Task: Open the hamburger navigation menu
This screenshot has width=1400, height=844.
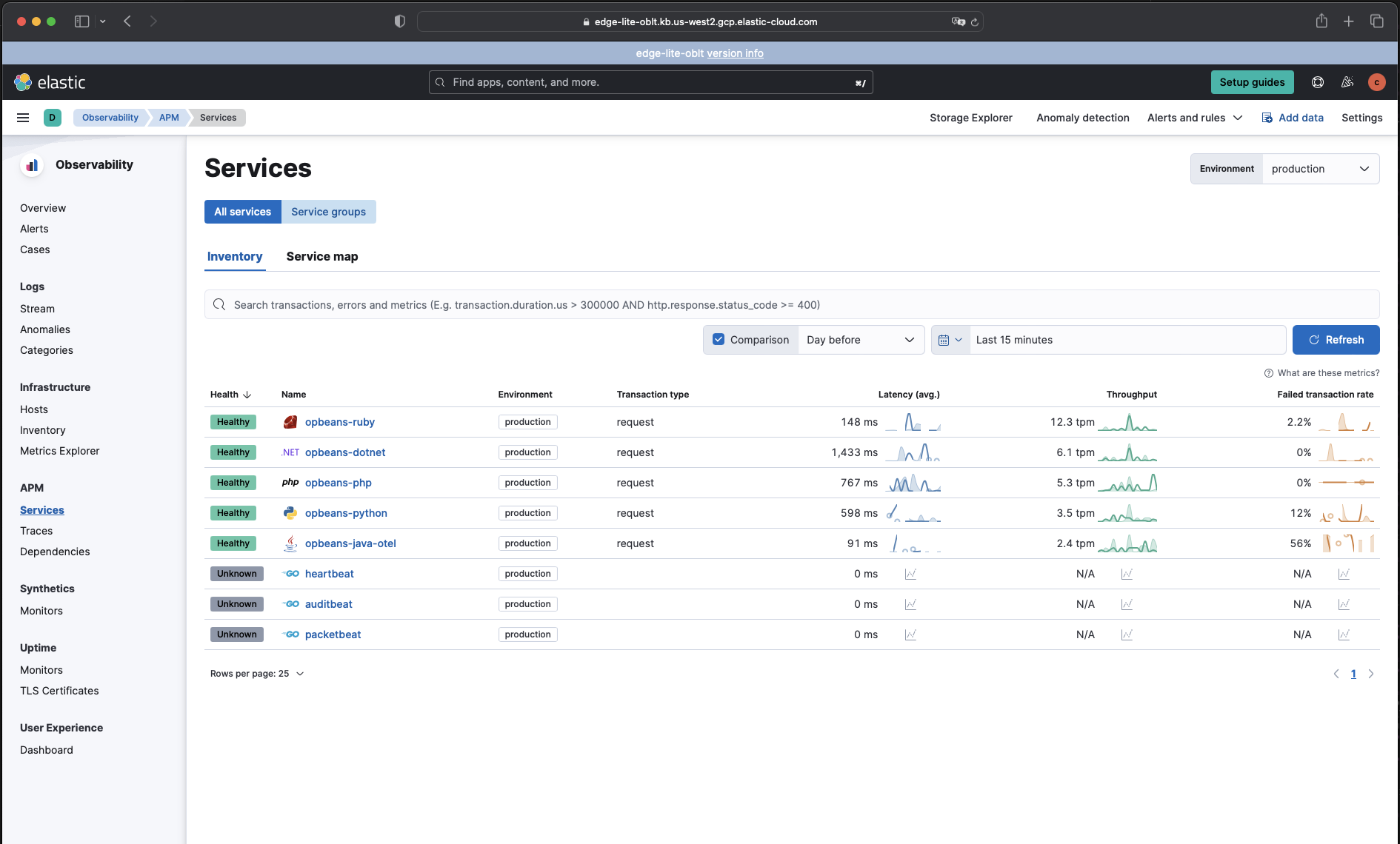Action: point(23,118)
